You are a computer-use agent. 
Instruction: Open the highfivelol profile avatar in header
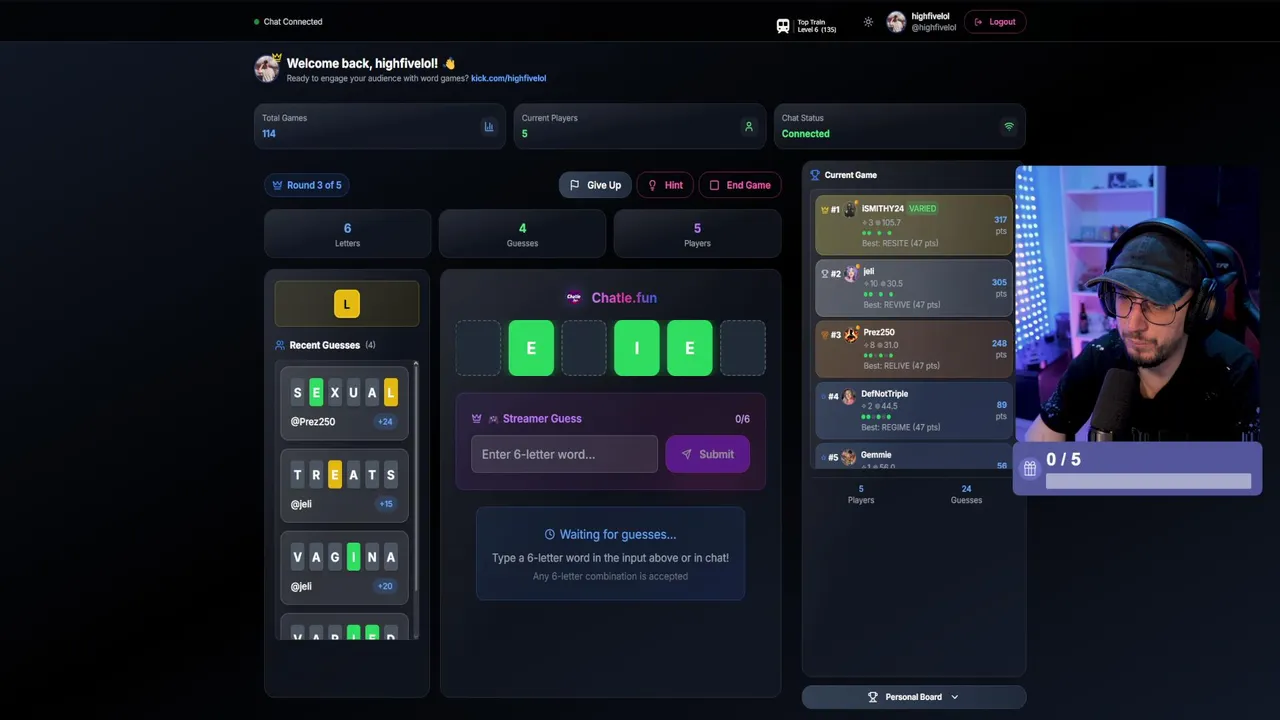click(896, 22)
